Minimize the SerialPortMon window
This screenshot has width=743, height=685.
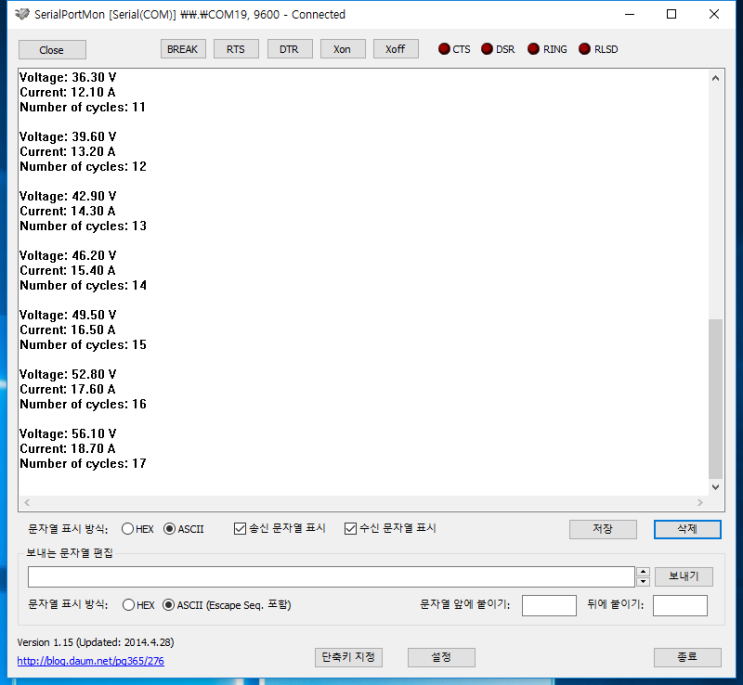point(629,14)
